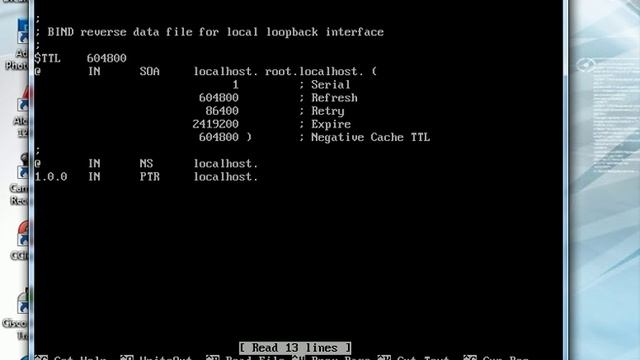The height and width of the screenshot is (360, 640).
Task: Click 'IN' on the SOA line
Action: pyautogui.click(x=94, y=71)
